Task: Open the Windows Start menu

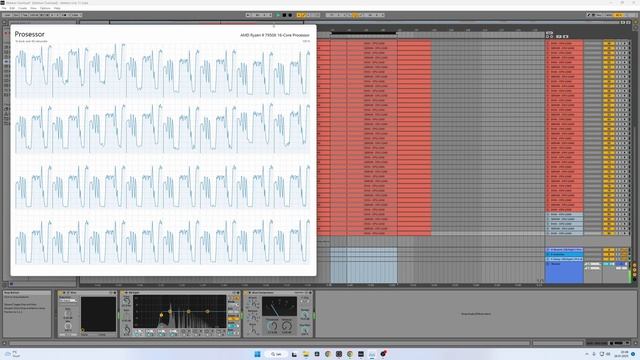Action: point(258,354)
